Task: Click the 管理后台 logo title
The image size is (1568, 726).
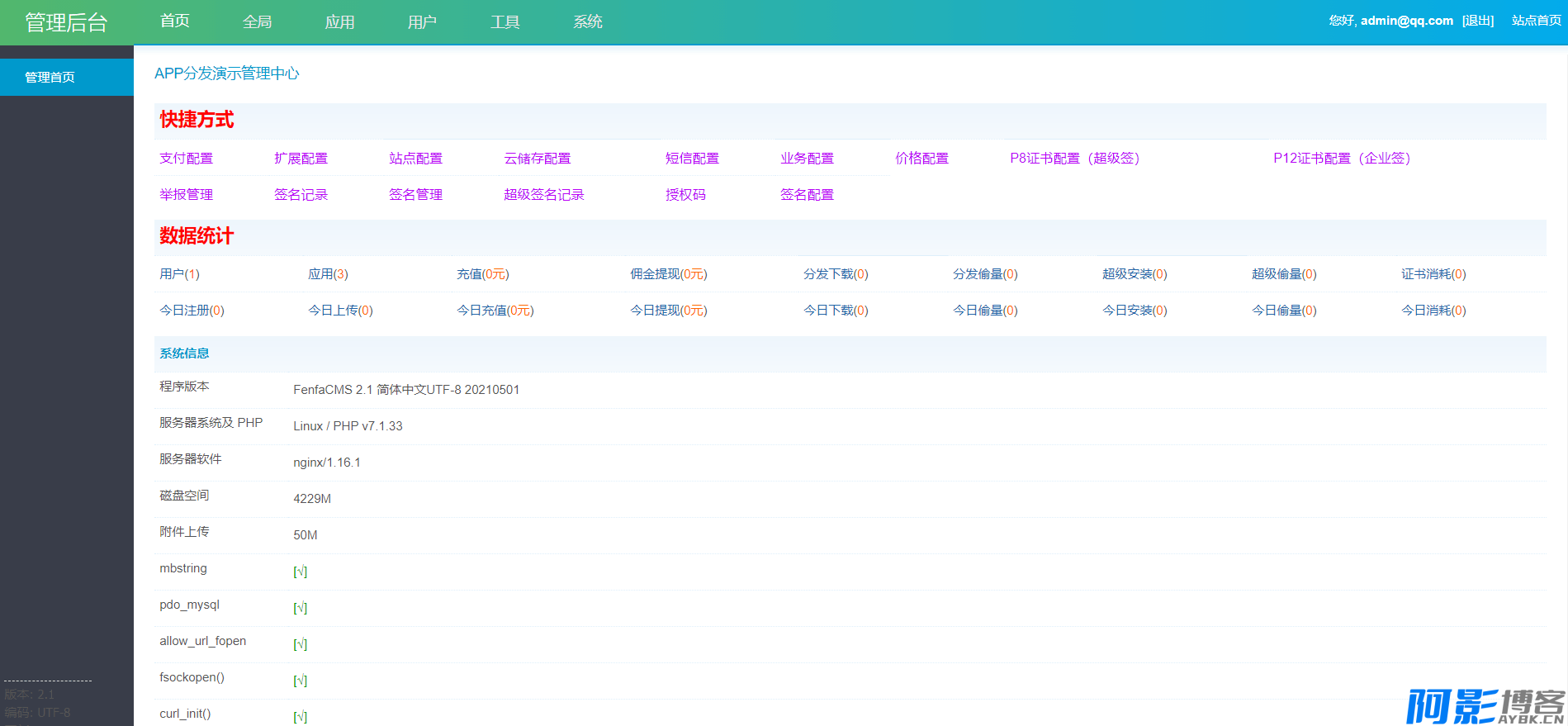Action: pyautogui.click(x=67, y=22)
